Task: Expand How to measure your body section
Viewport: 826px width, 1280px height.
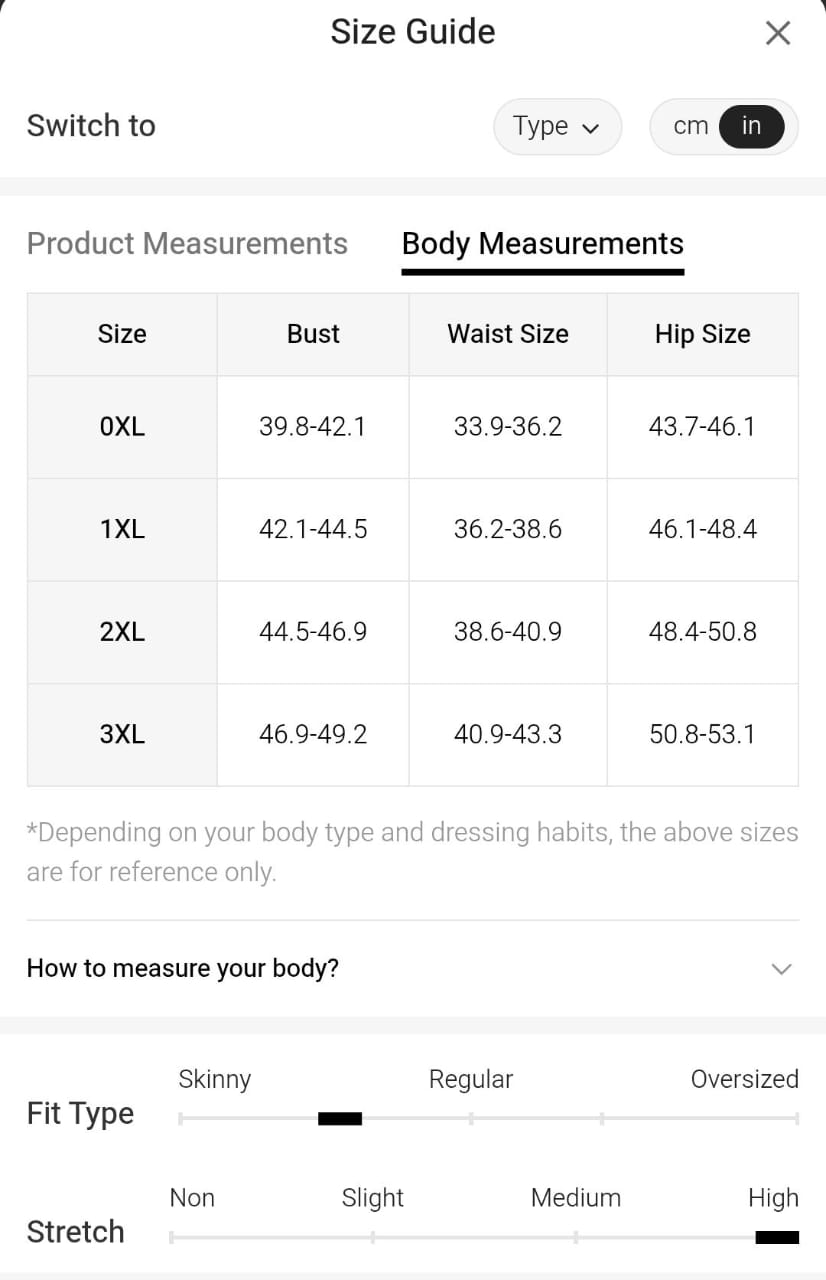Action: [x=183, y=968]
